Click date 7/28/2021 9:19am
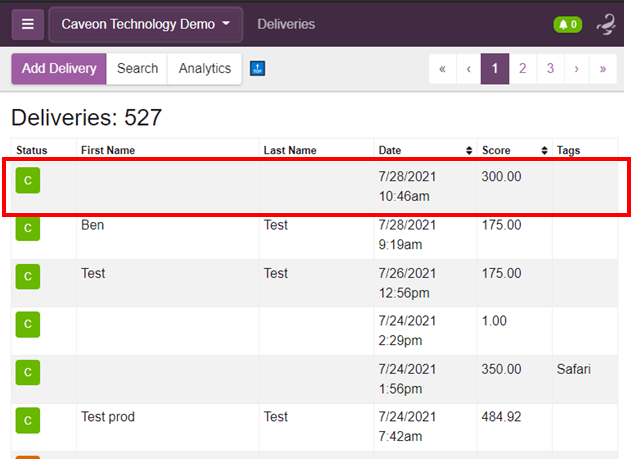The width and height of the screenshot is (631, 459). 407,235
